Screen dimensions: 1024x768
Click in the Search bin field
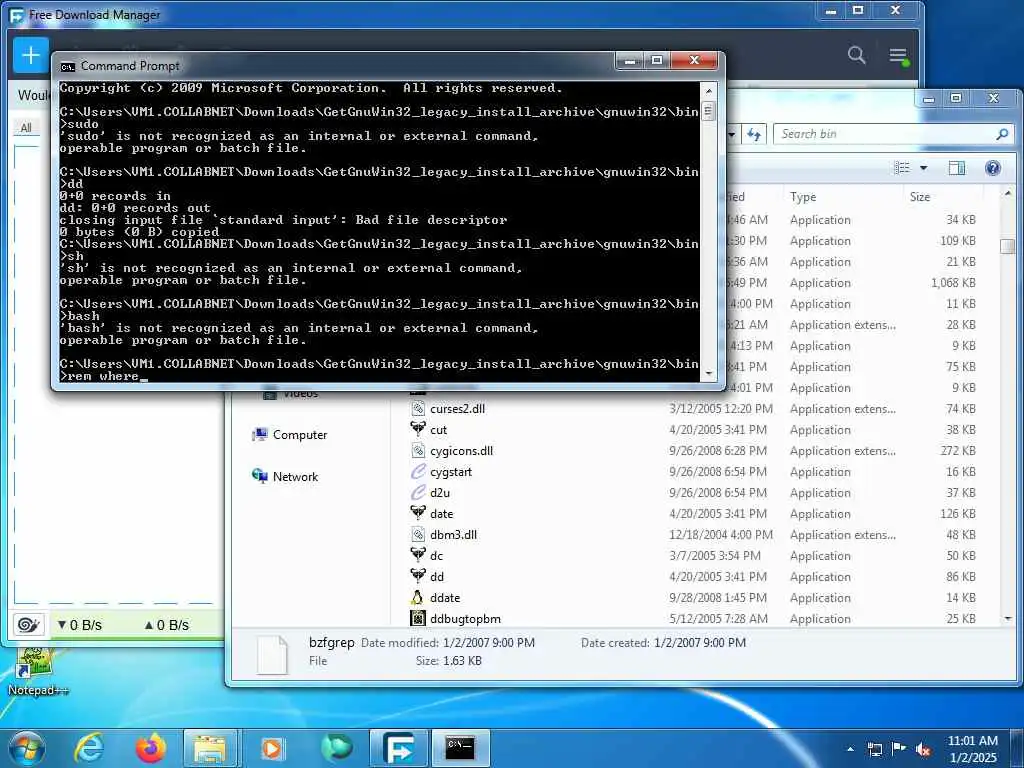point(885,134)
